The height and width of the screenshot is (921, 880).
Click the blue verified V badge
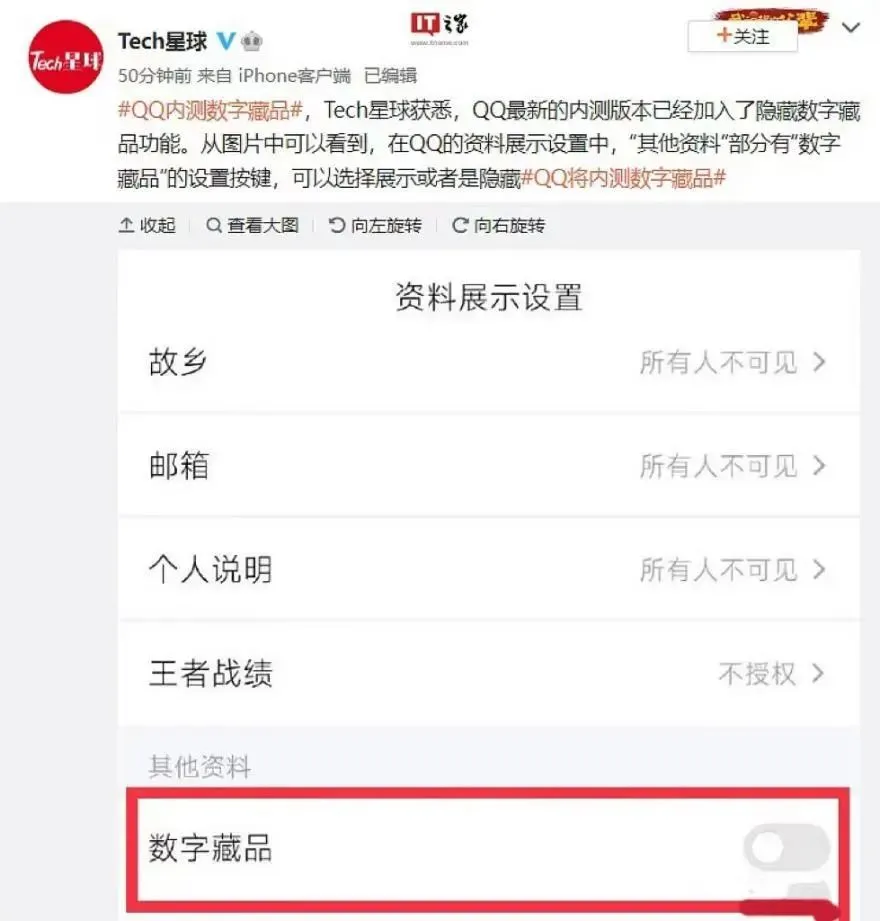[226, 41]
